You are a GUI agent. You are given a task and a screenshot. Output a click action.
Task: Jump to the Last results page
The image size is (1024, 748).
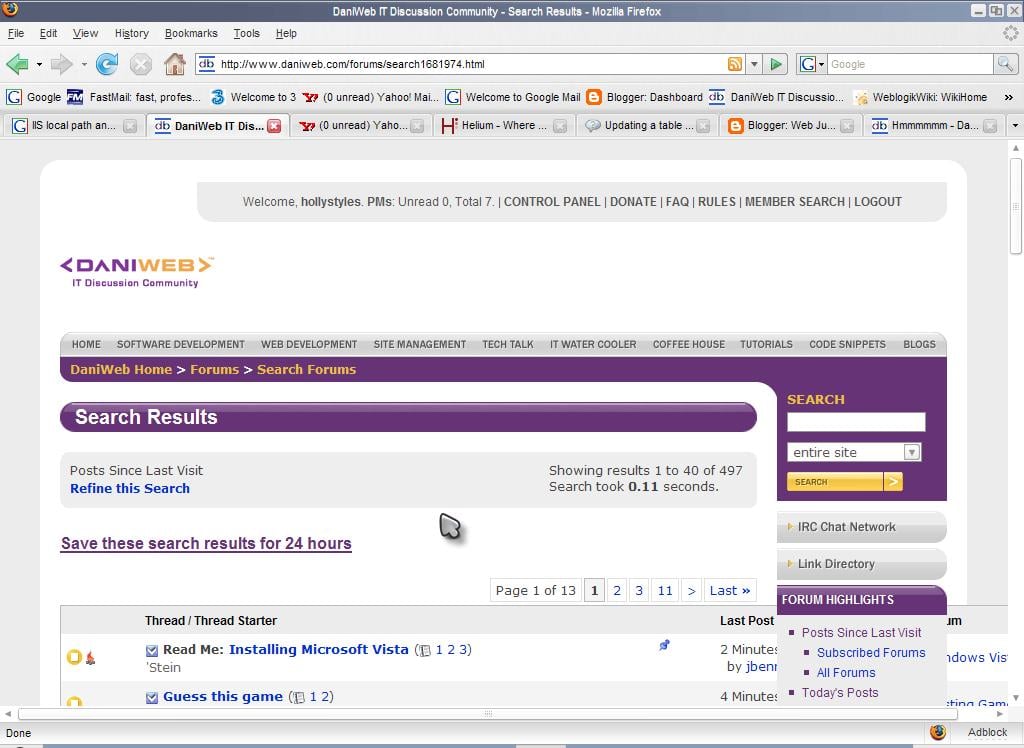729,591
